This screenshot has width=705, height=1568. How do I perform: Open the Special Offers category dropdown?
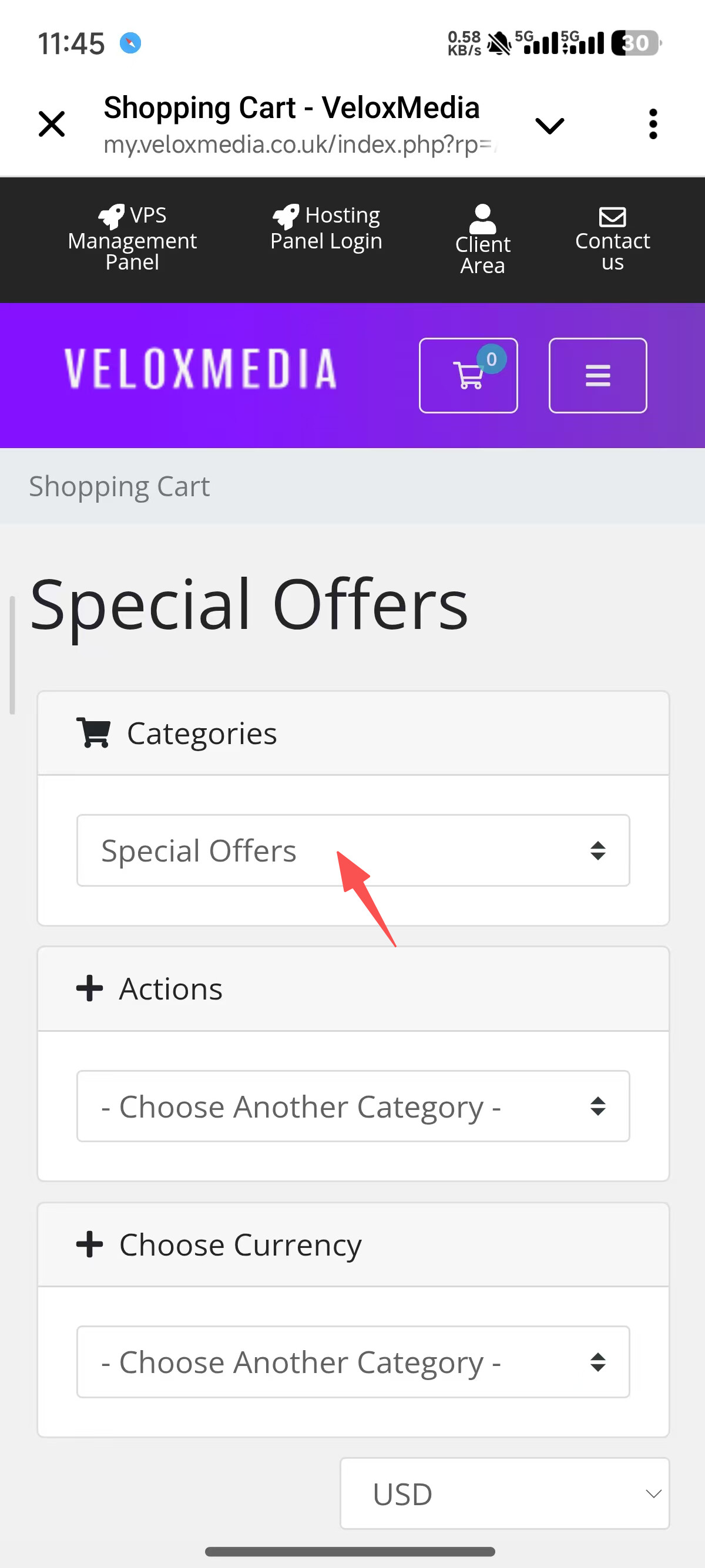[x=352, y=850]
